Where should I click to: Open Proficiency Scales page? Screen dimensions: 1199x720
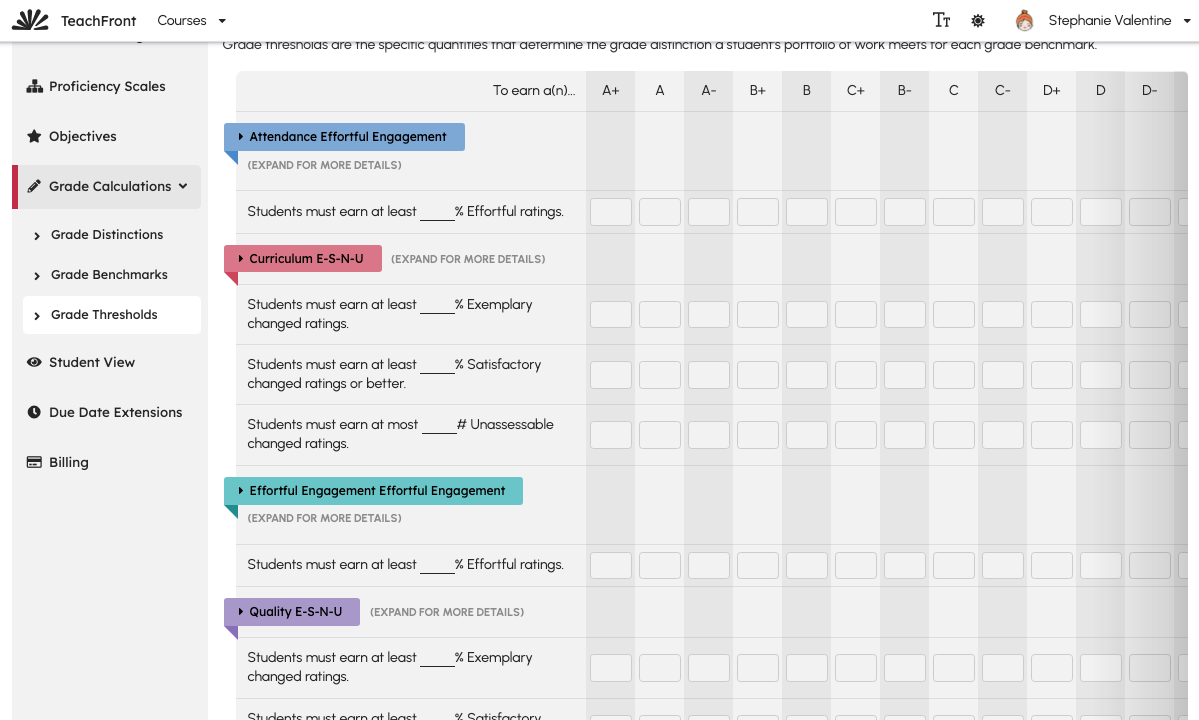click(107, 86)
